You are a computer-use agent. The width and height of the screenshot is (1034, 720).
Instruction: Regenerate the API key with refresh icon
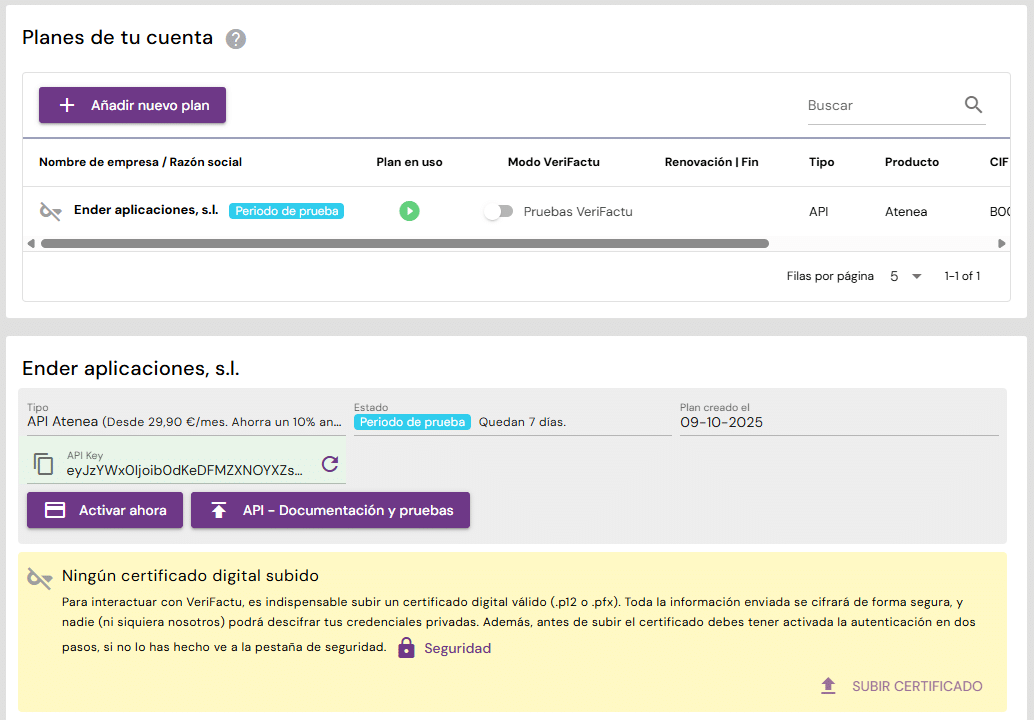click(330, 464)
